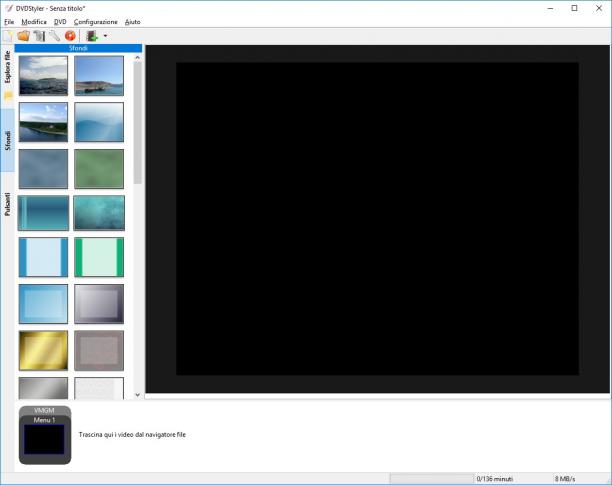Select the brownish gray framed background

click(x=99, y=350)
